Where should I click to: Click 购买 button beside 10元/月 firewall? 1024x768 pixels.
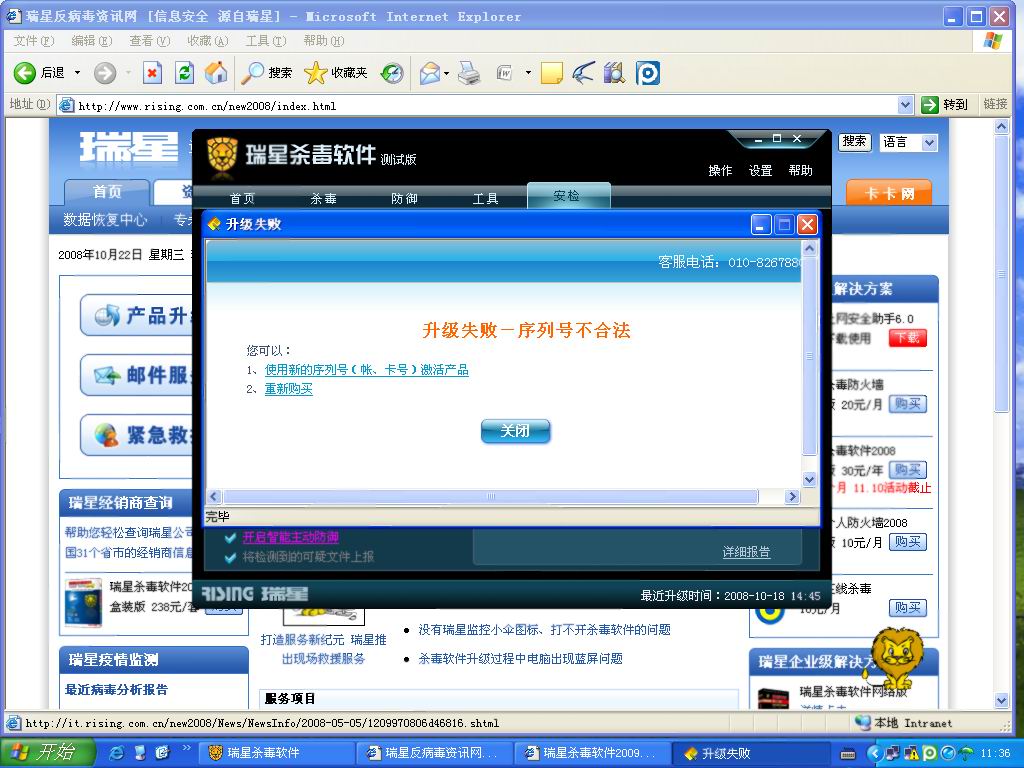point(908,541)
